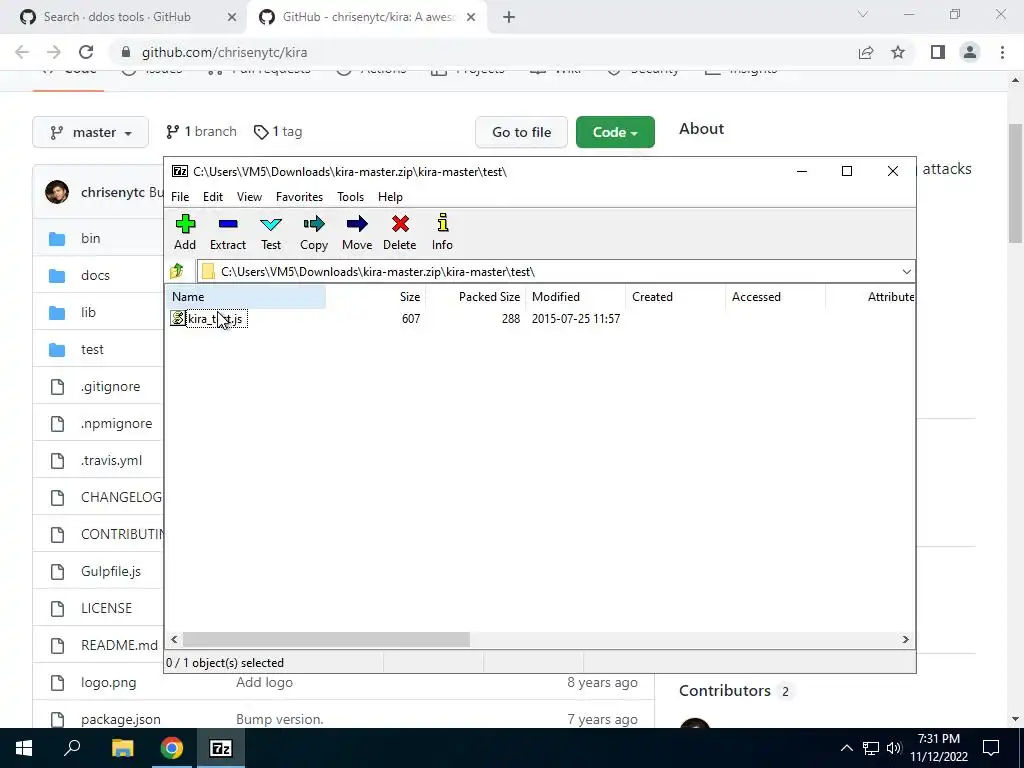Open the .travis.yml file
Screen dimensions: 1024x768
click(111, 460)
